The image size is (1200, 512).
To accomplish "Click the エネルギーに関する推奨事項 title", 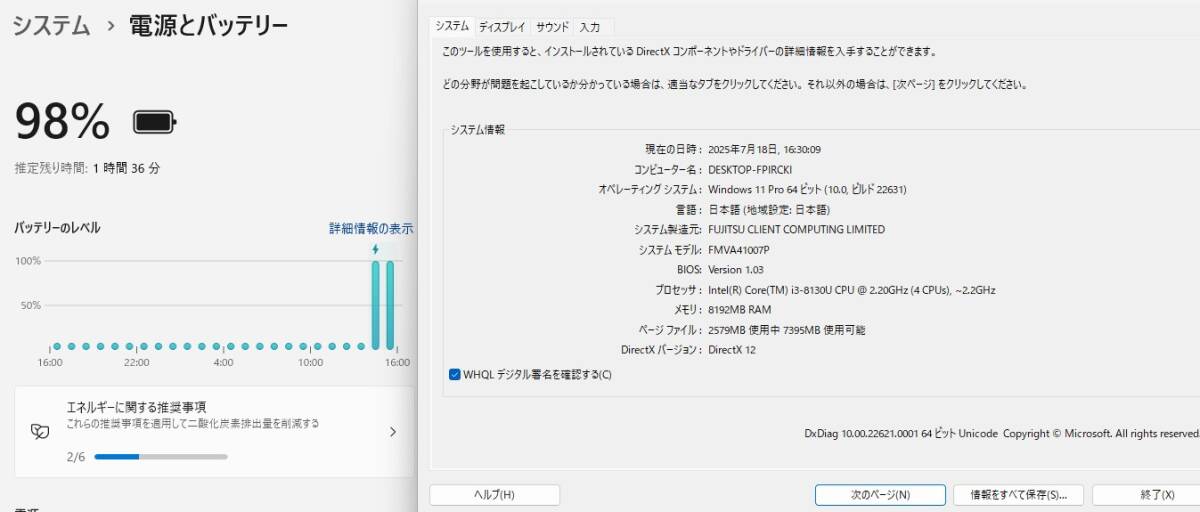I will click(x=136, y=407).
